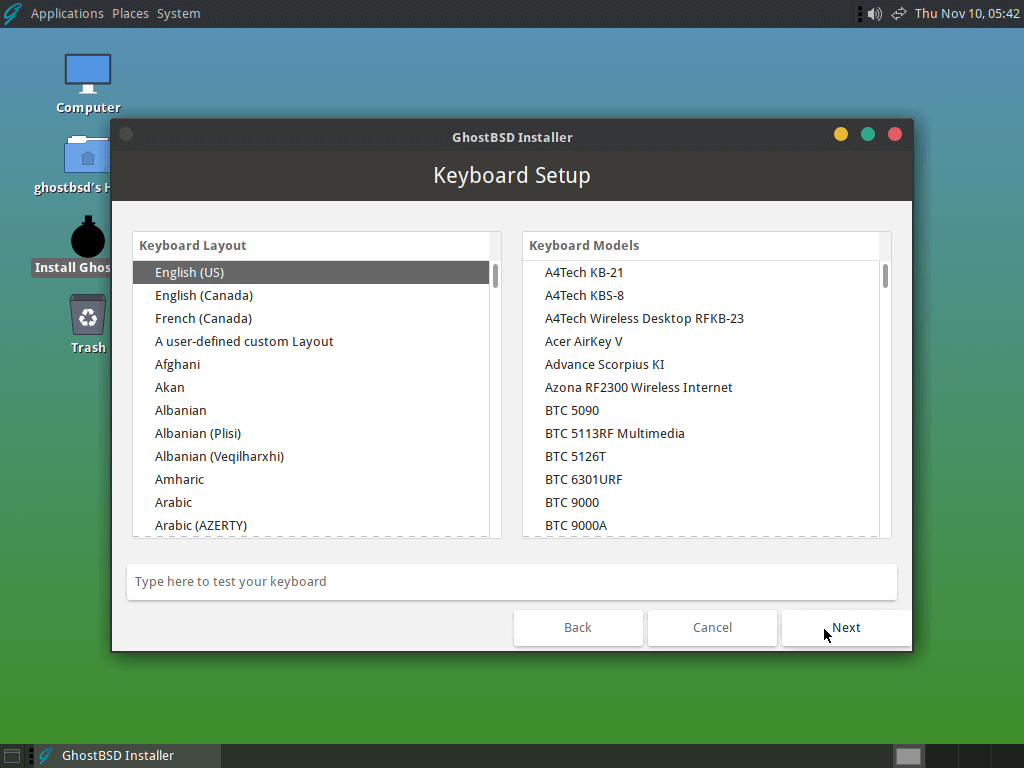Click the GhostBSD logo in the top panel
1024x768 pixels.
(12, 13)
